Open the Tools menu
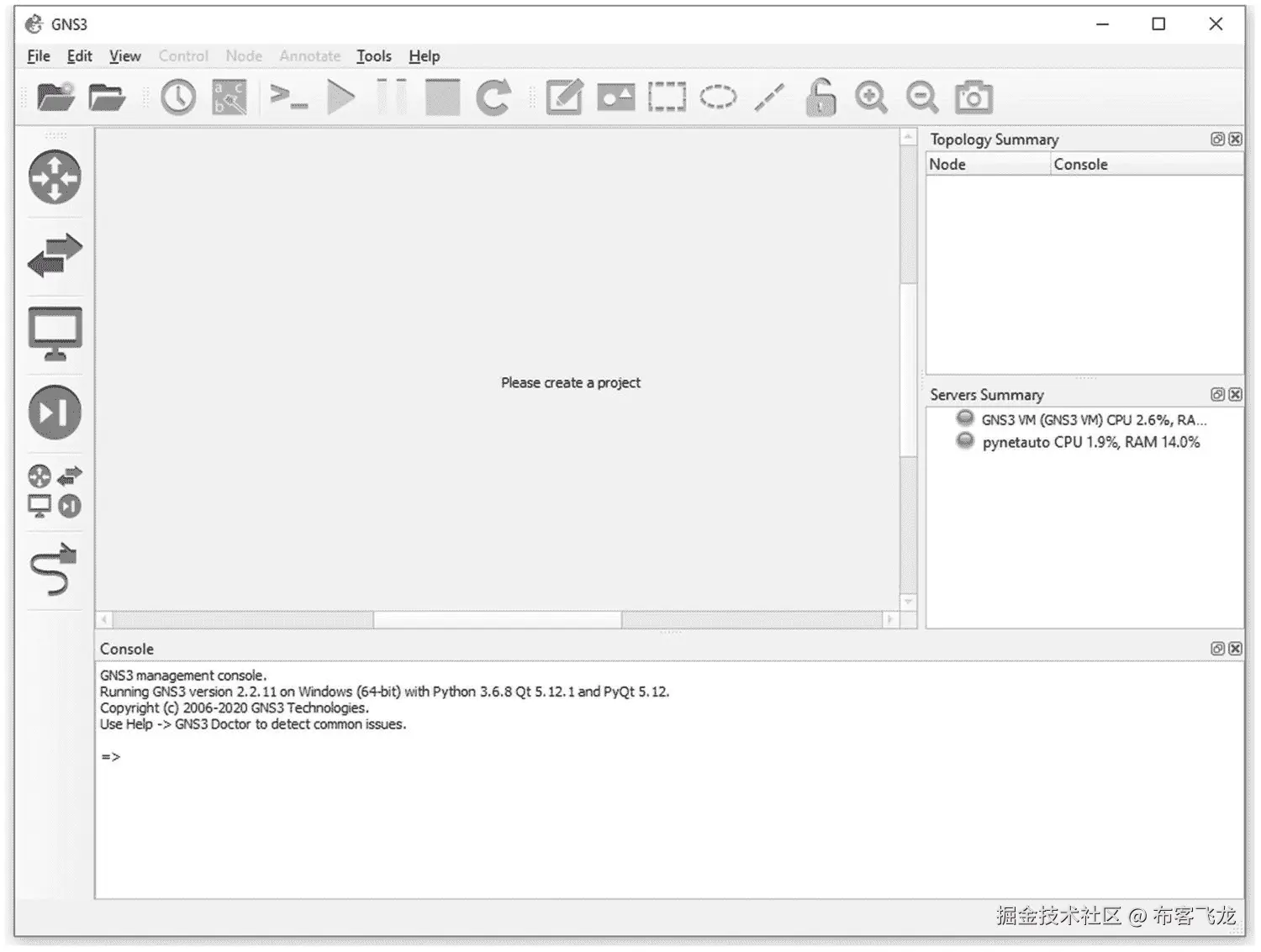This screenshot has height=952, width=1261. (374, 56)
